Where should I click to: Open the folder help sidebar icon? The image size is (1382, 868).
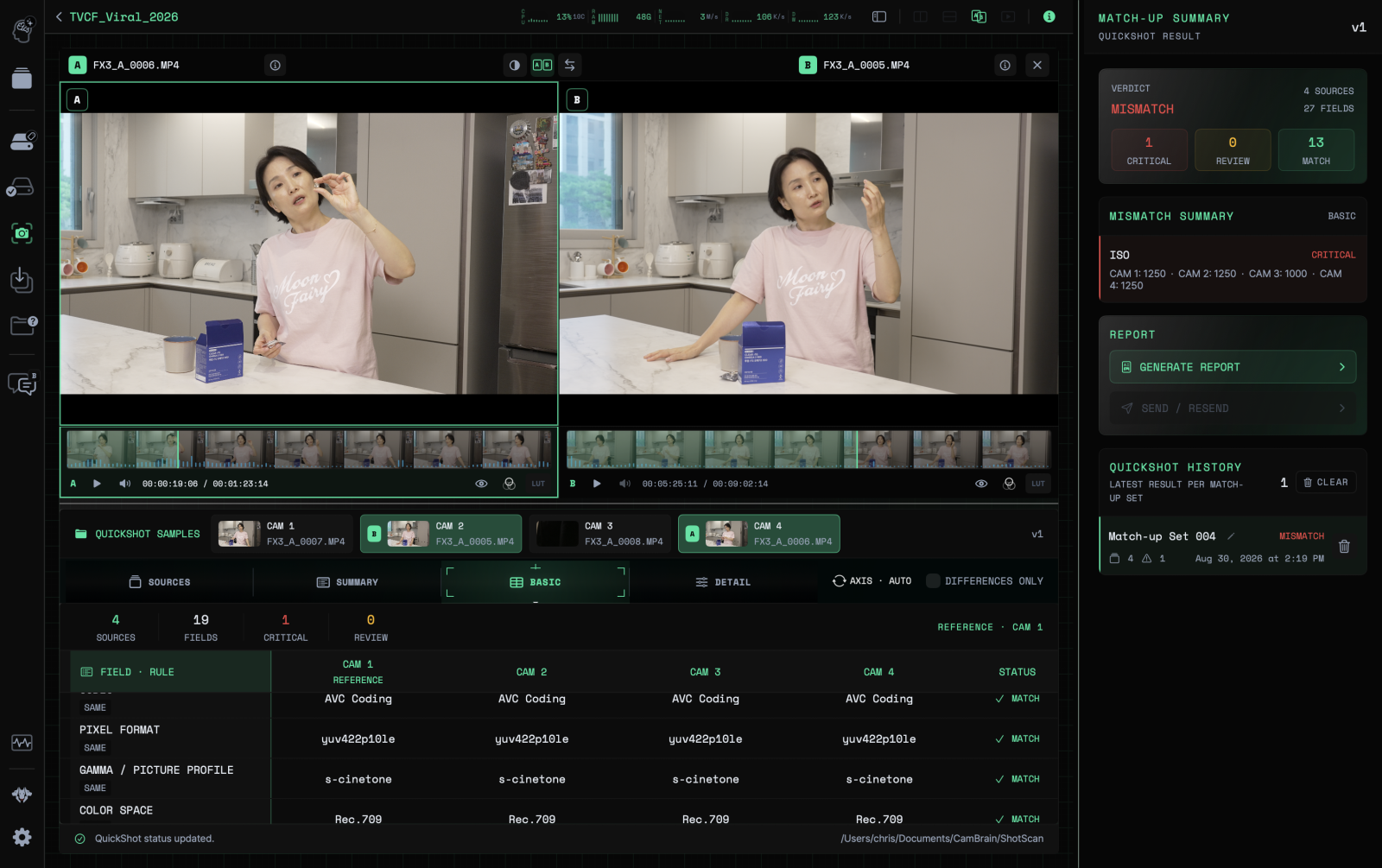(x=23, y=325)
